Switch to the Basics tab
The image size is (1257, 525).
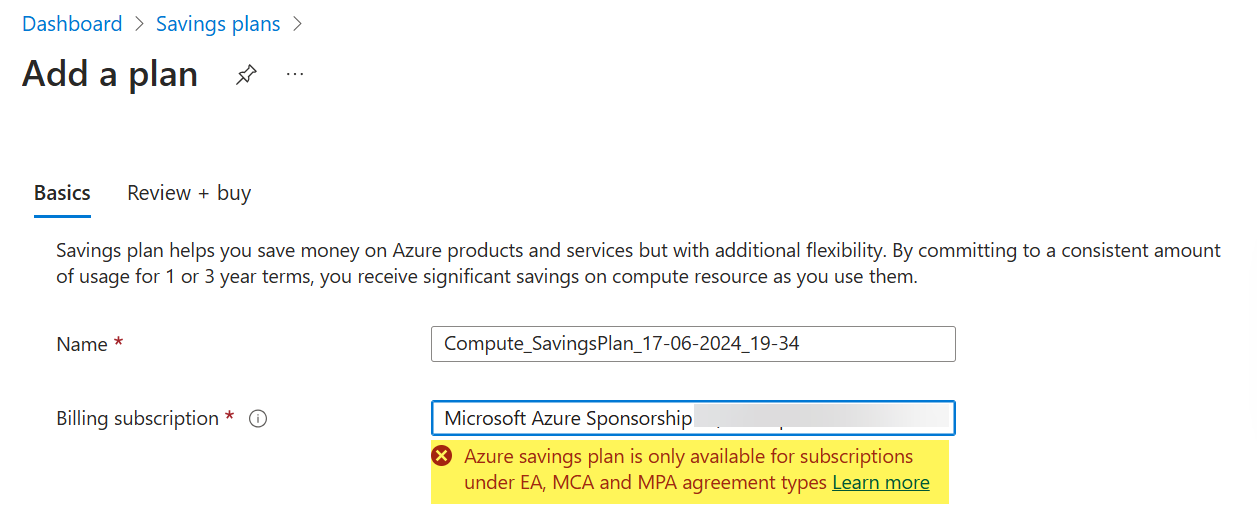click(62, 193)
